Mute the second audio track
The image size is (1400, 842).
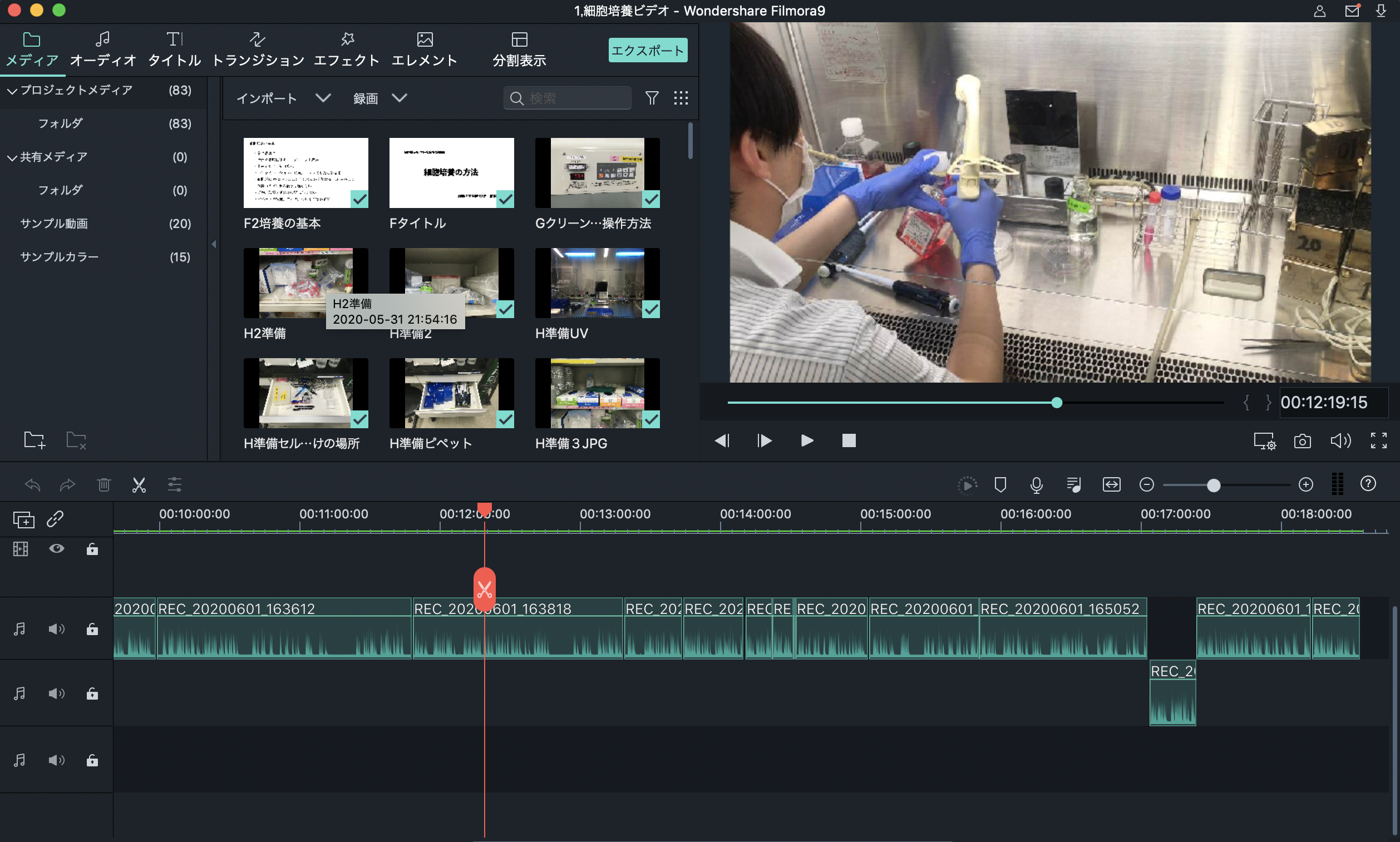(x=57, y=694)
